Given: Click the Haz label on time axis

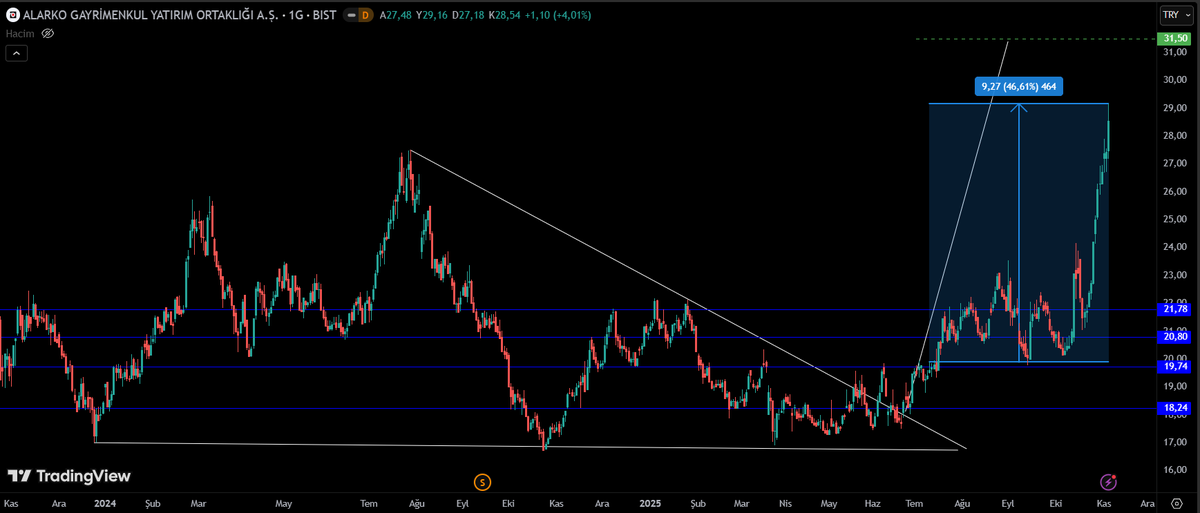Looking at the screenshot, I should 873,504.
